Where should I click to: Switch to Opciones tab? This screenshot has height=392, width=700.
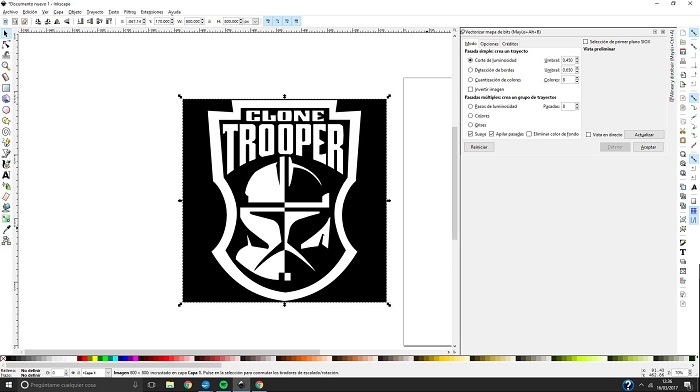coord(489,44)
